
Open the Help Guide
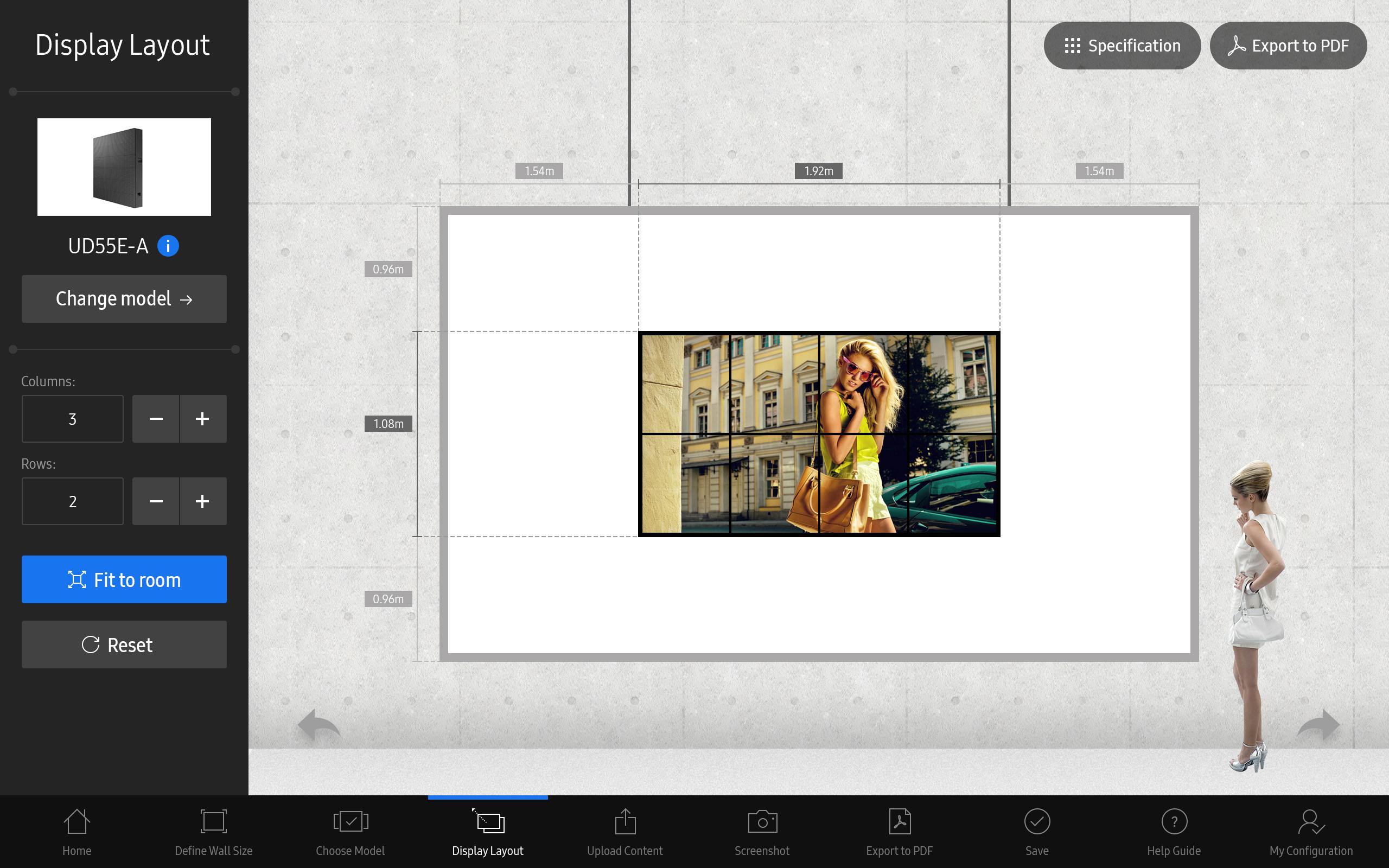1174,832
